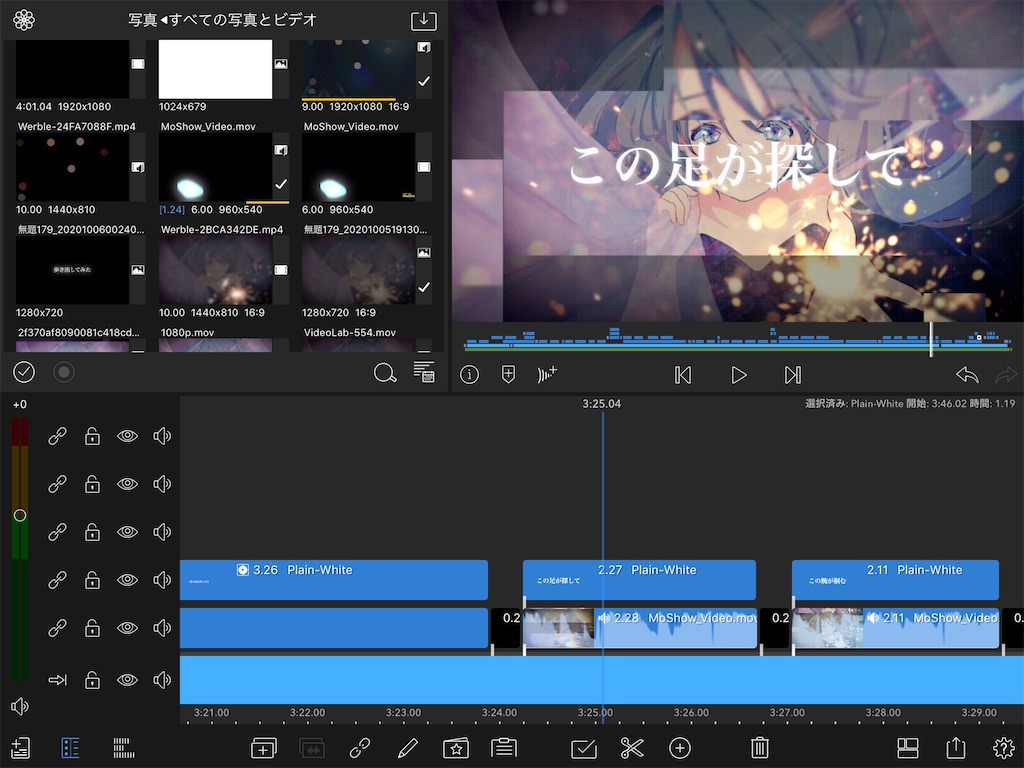1024x768 pixels.
Task: Enable multi-select checkbox tool
Action: click(583, 748)
